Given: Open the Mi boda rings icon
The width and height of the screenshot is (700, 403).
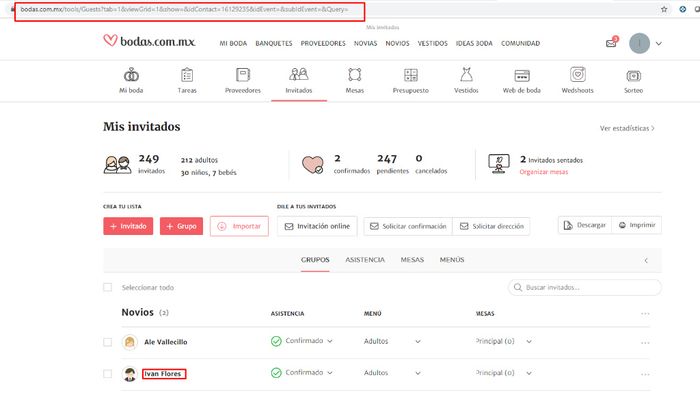Looking at the screenshot, I should [130, 75].
